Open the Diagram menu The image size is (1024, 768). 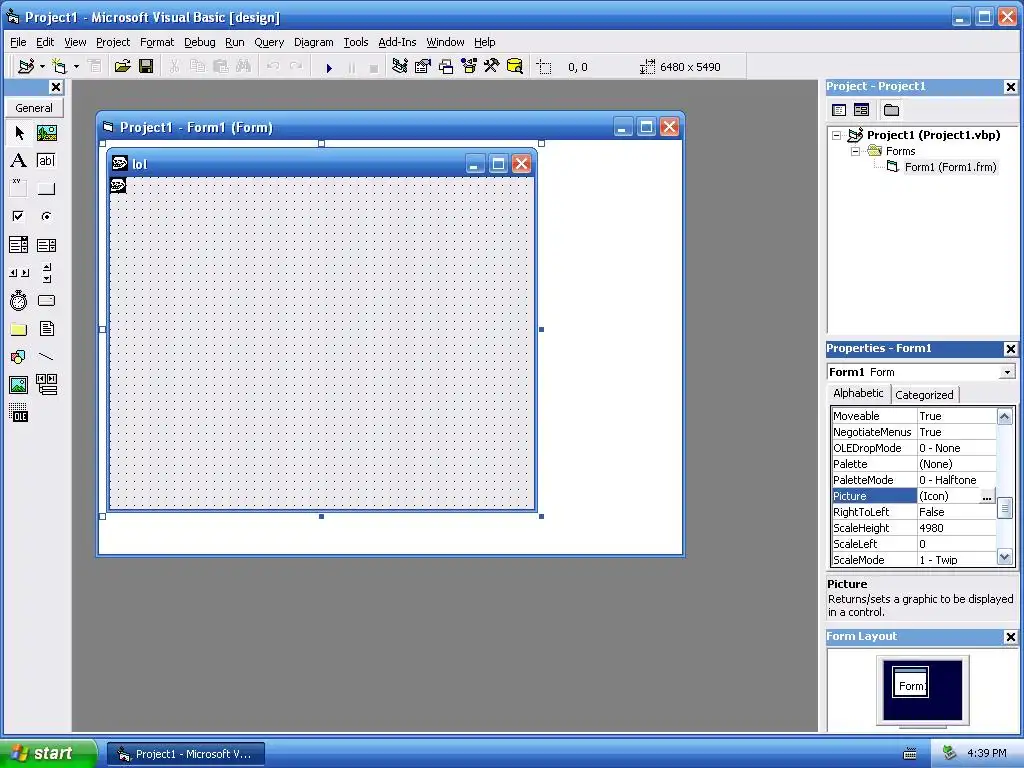coord(313,42)
